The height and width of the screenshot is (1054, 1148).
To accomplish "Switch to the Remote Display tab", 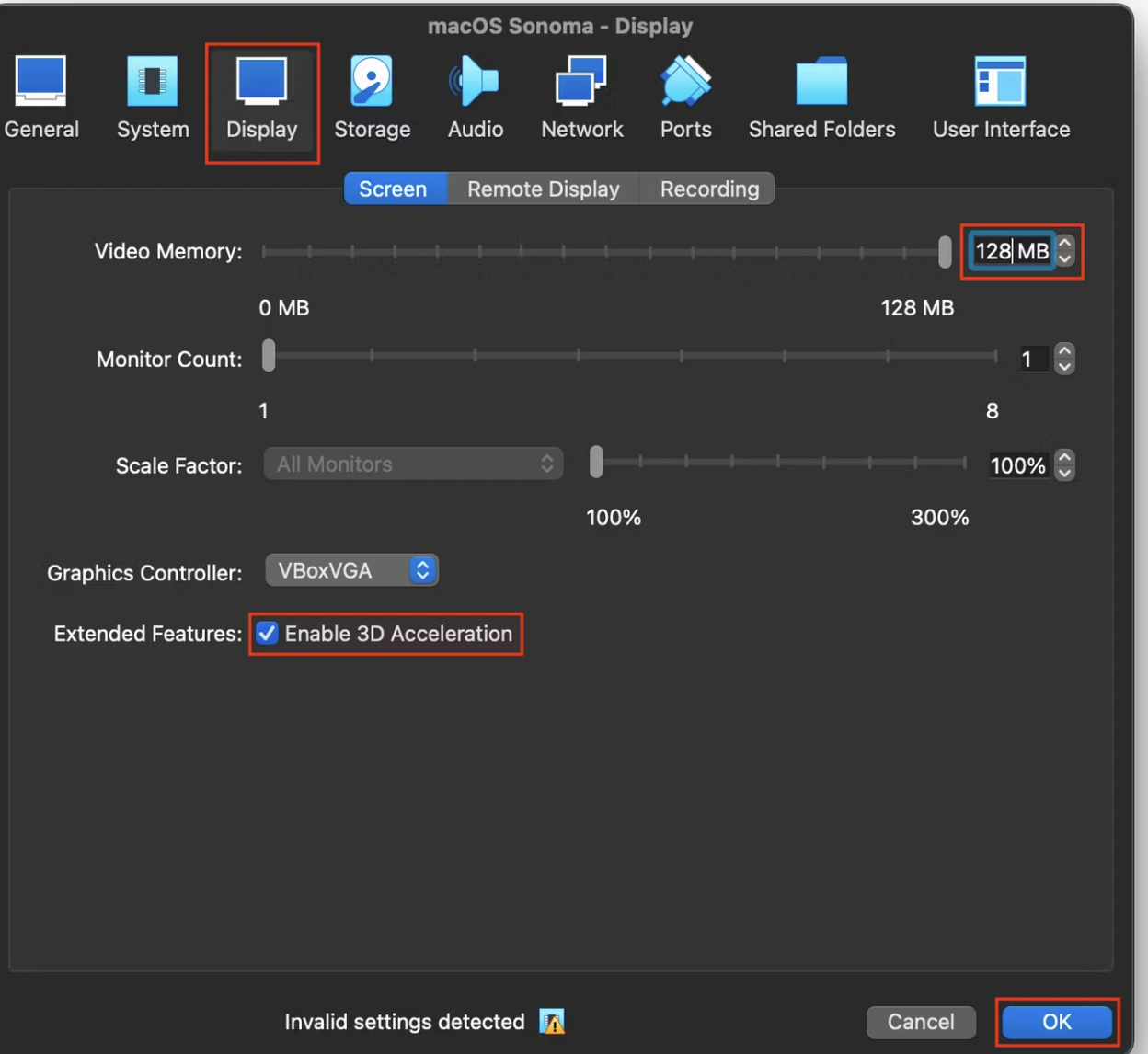I will point(544,189).
